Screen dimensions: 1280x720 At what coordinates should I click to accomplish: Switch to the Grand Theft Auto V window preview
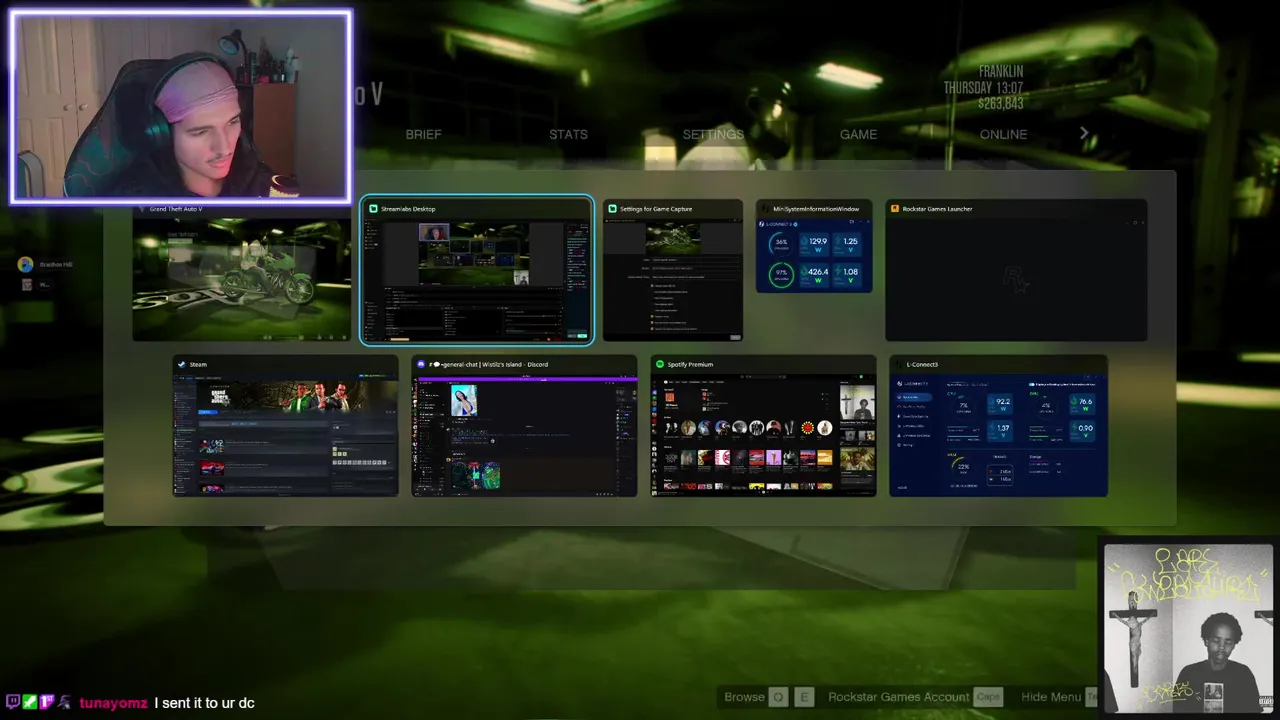tap(242, 271)
